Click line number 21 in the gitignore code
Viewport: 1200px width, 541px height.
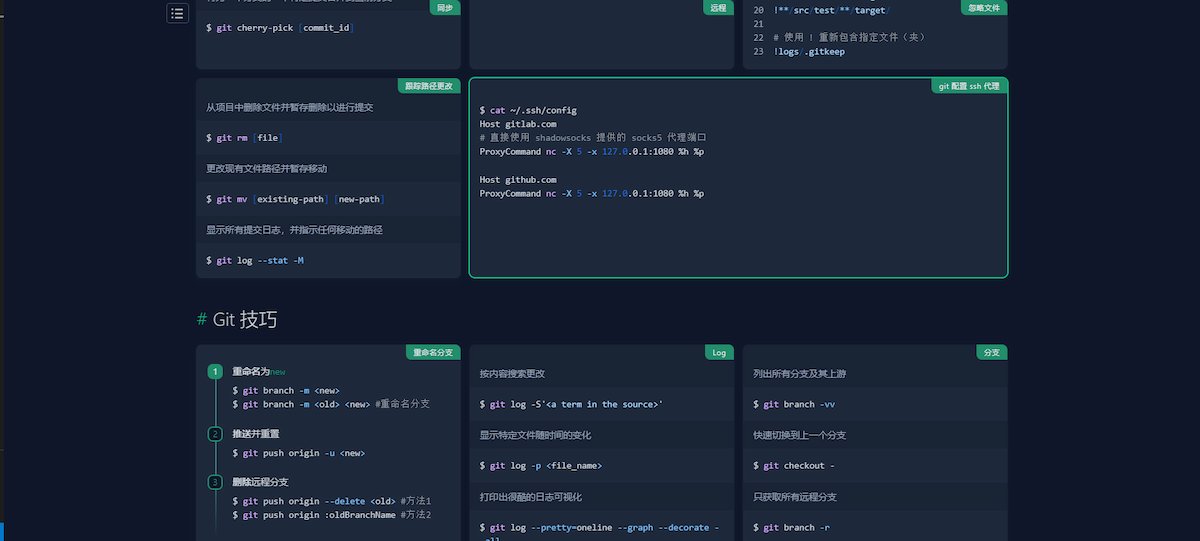(758, 23)
